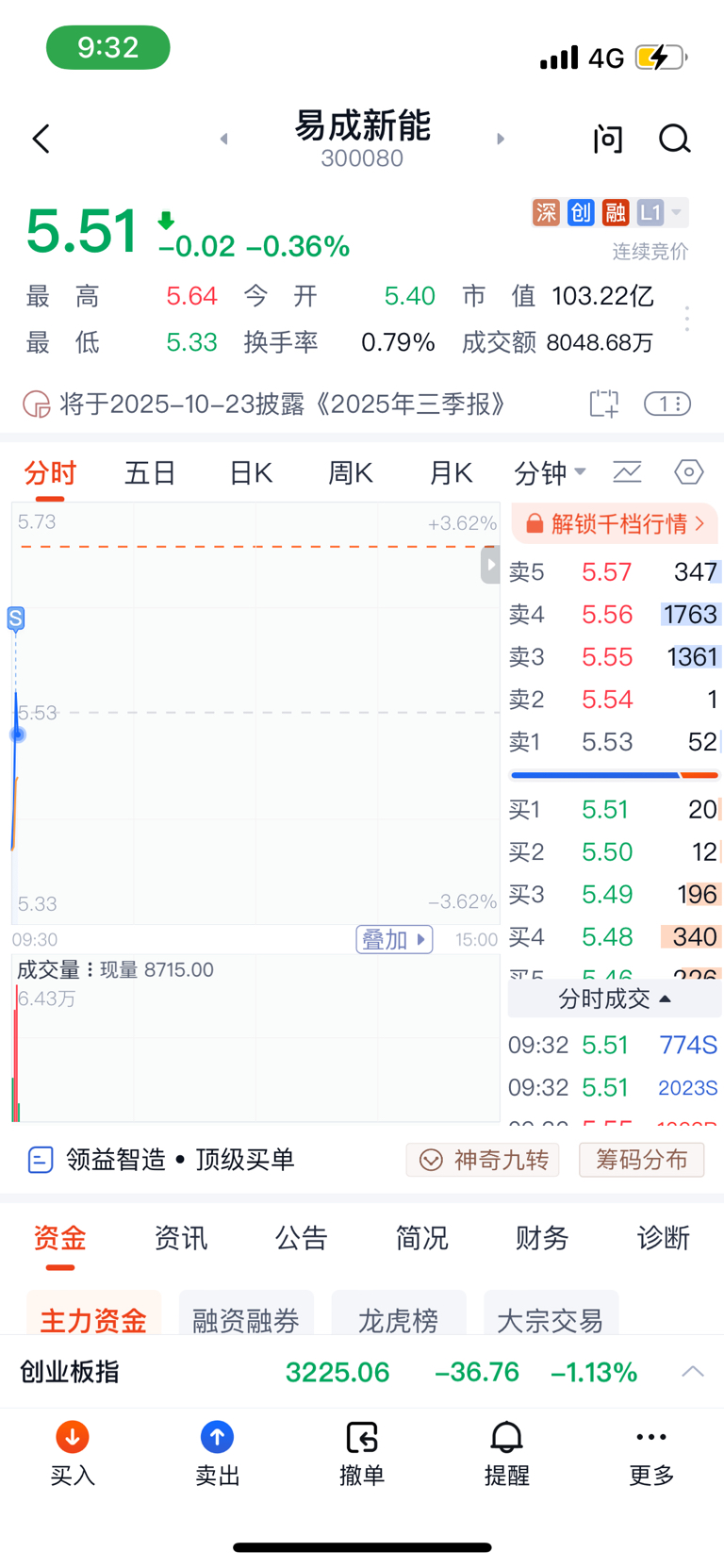Select the 大宗交易 sub-tab
Viewport: 724px width, 1568px height.
(x=551, y=1313)
